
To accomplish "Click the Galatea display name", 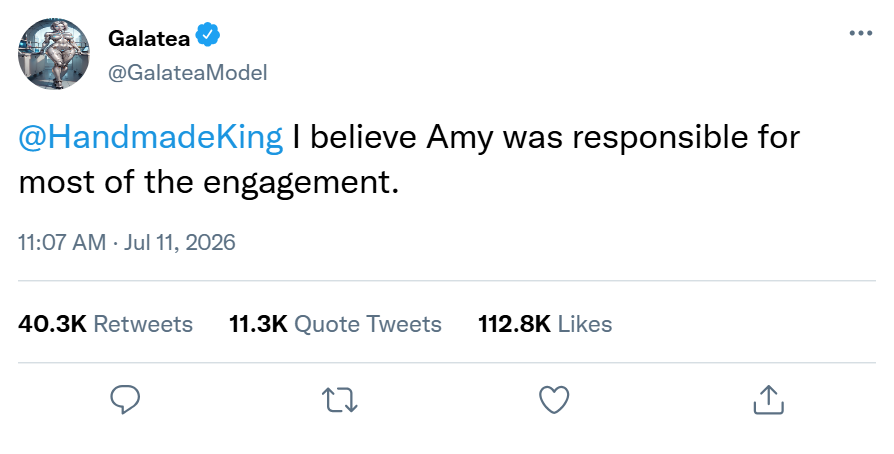I will pos(149,38).
